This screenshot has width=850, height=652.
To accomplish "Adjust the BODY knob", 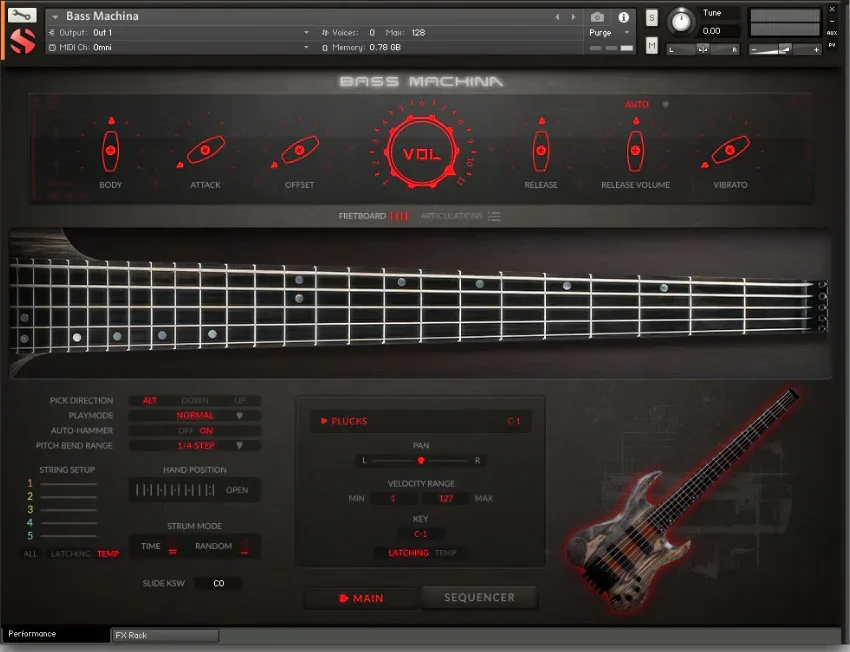I will [x=110, y=152].
